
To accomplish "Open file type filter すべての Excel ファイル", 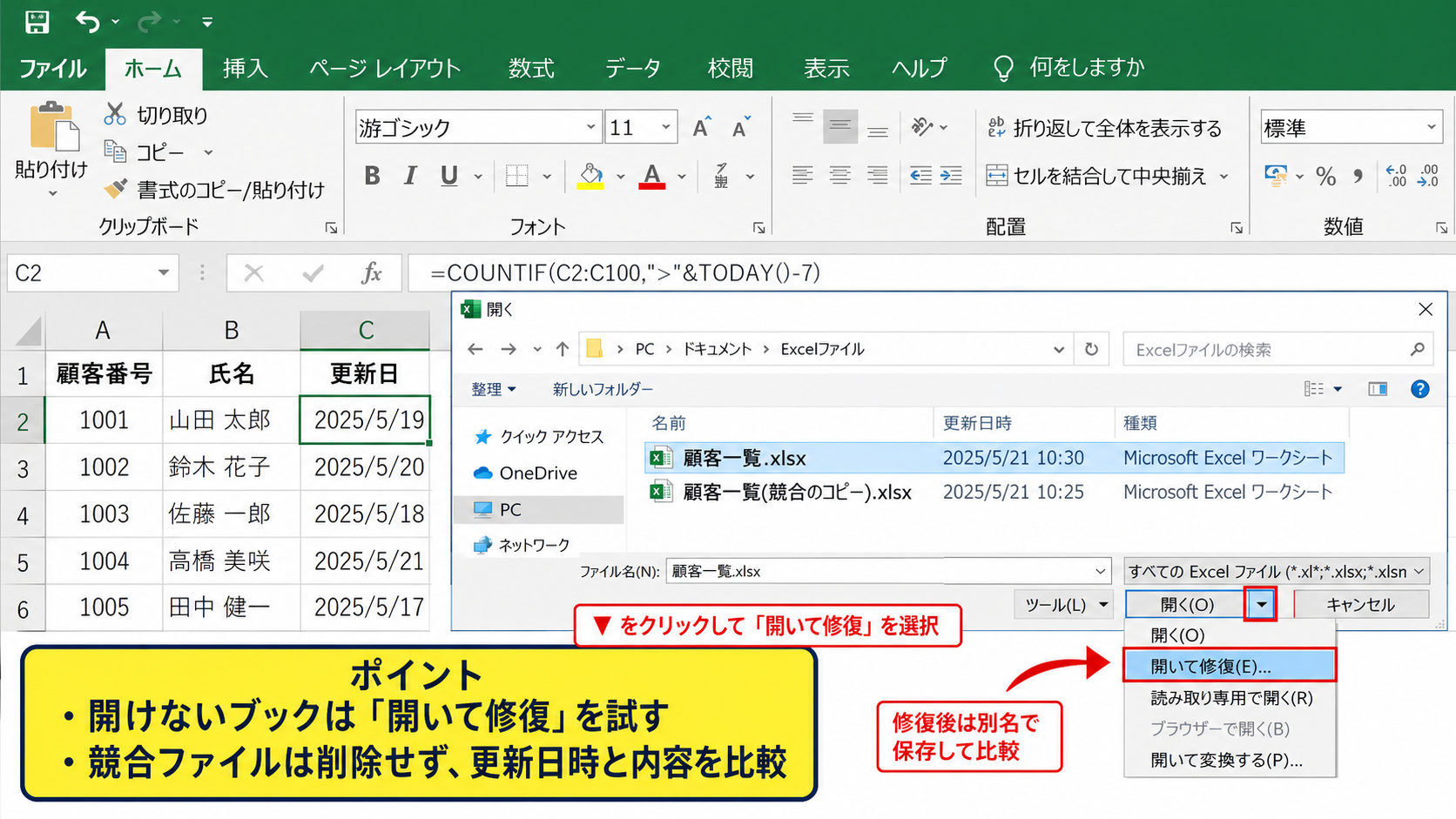I will coord(1277,571).
